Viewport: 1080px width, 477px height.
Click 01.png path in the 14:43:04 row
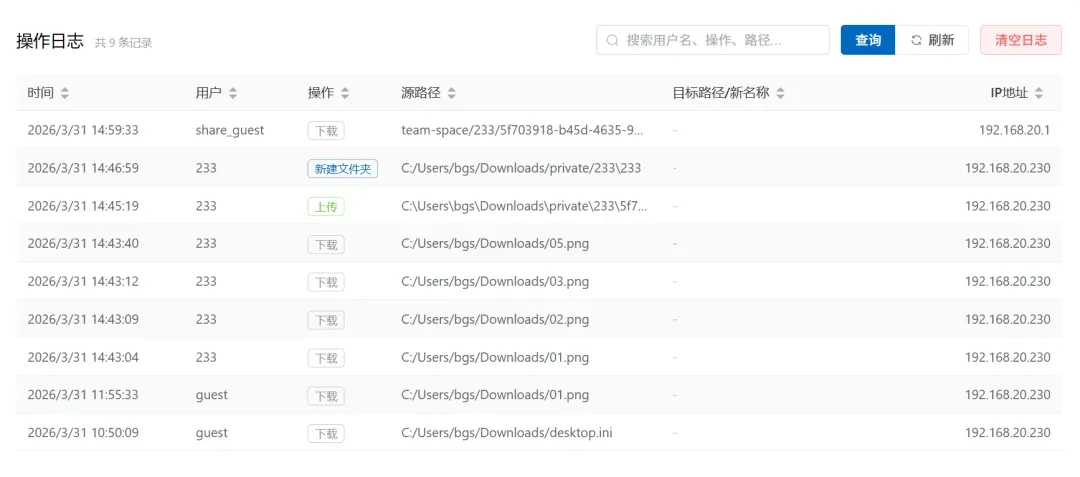495,357
